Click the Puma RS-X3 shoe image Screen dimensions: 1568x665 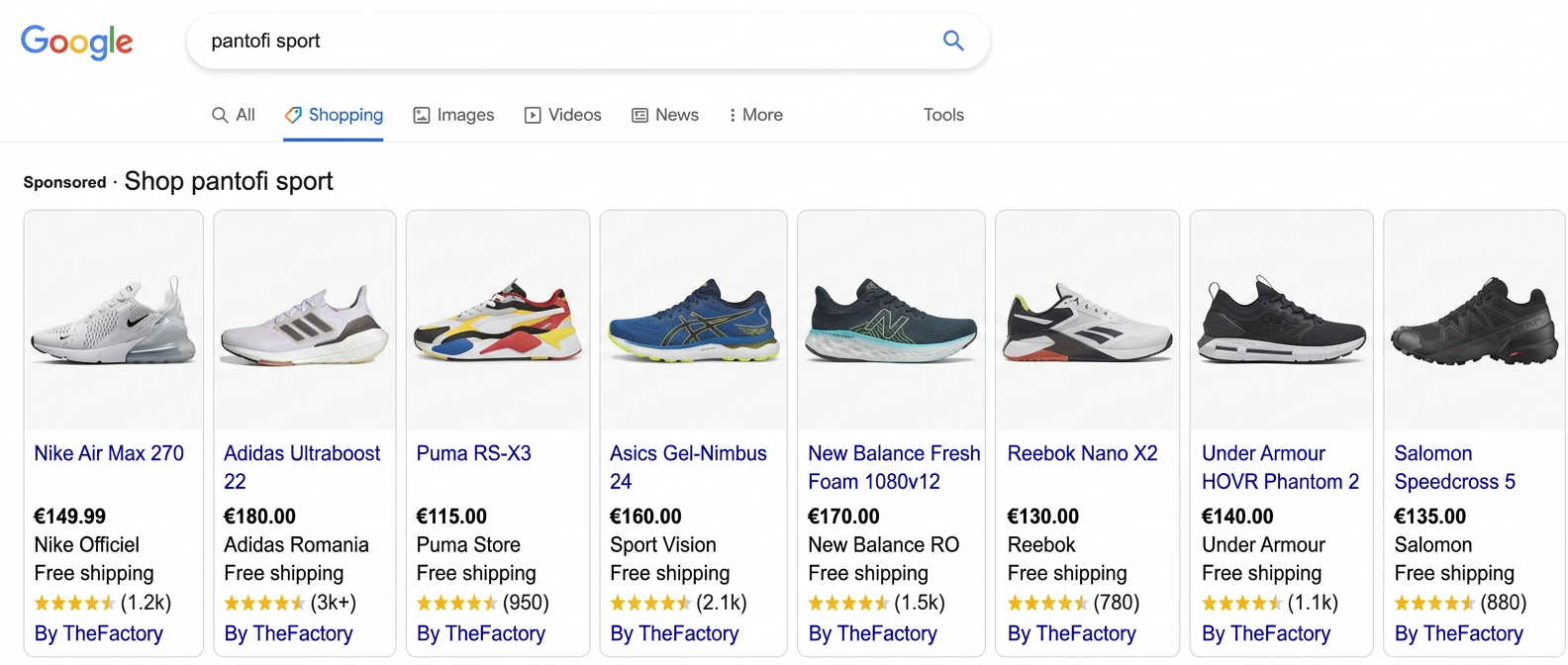[x=498, y=321]
